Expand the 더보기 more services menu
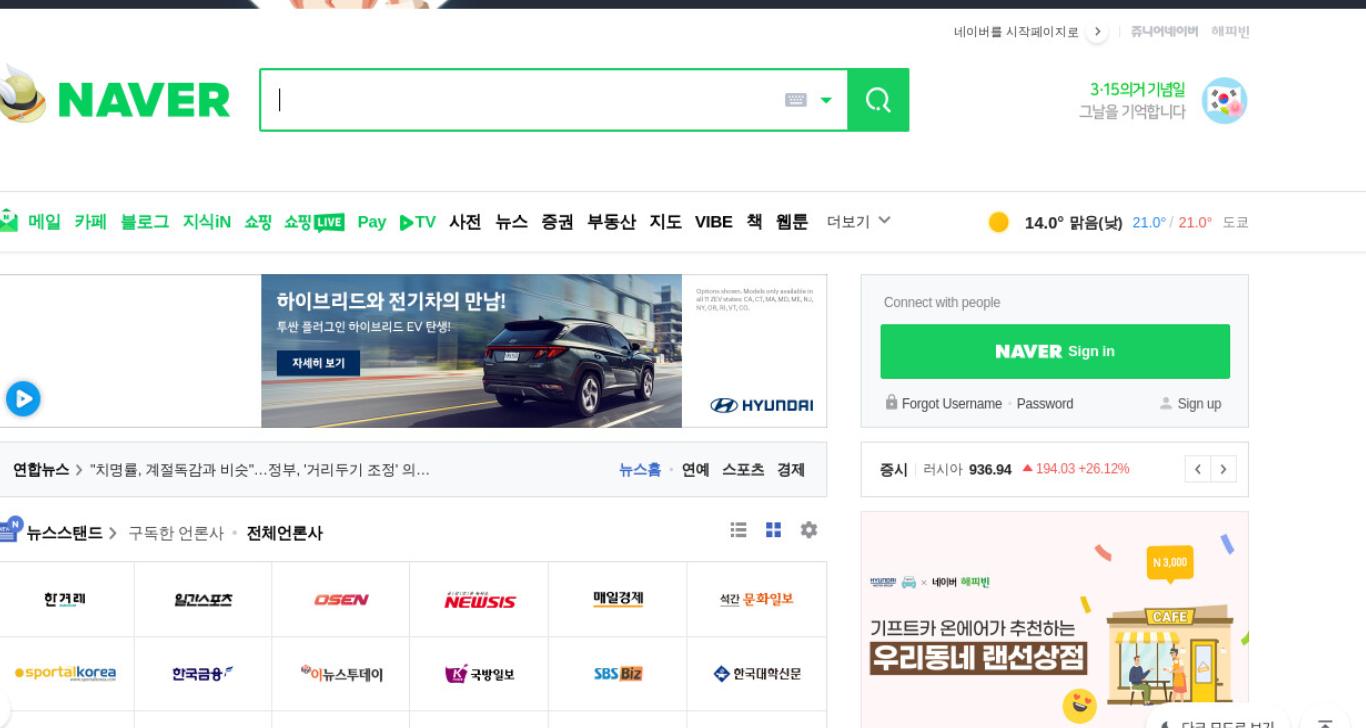 [x=858, y=222]
